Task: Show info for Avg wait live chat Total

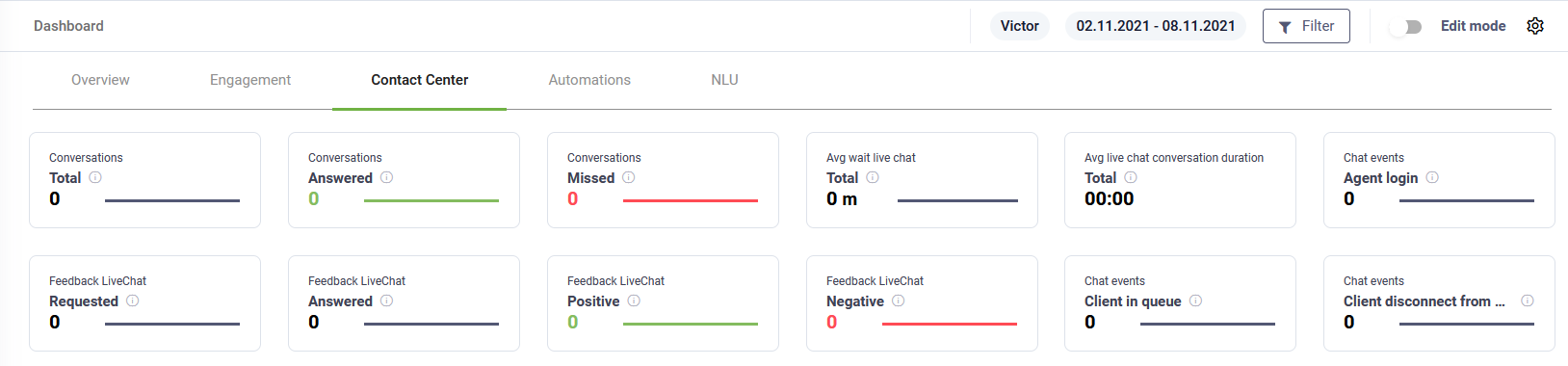Action: (x=873, y=177)
